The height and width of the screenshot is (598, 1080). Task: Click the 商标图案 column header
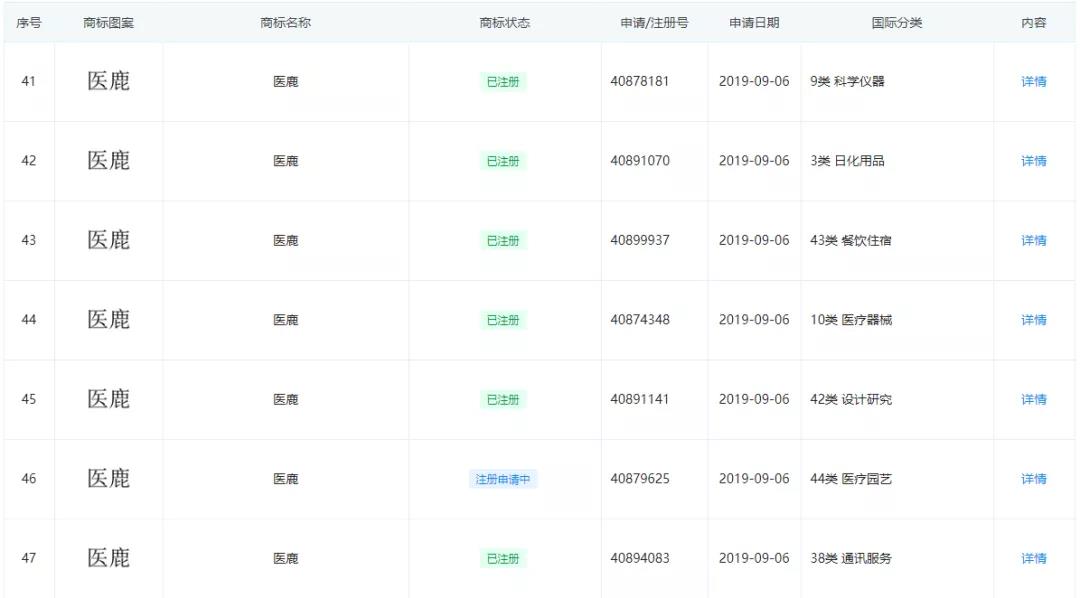point(108,23)
